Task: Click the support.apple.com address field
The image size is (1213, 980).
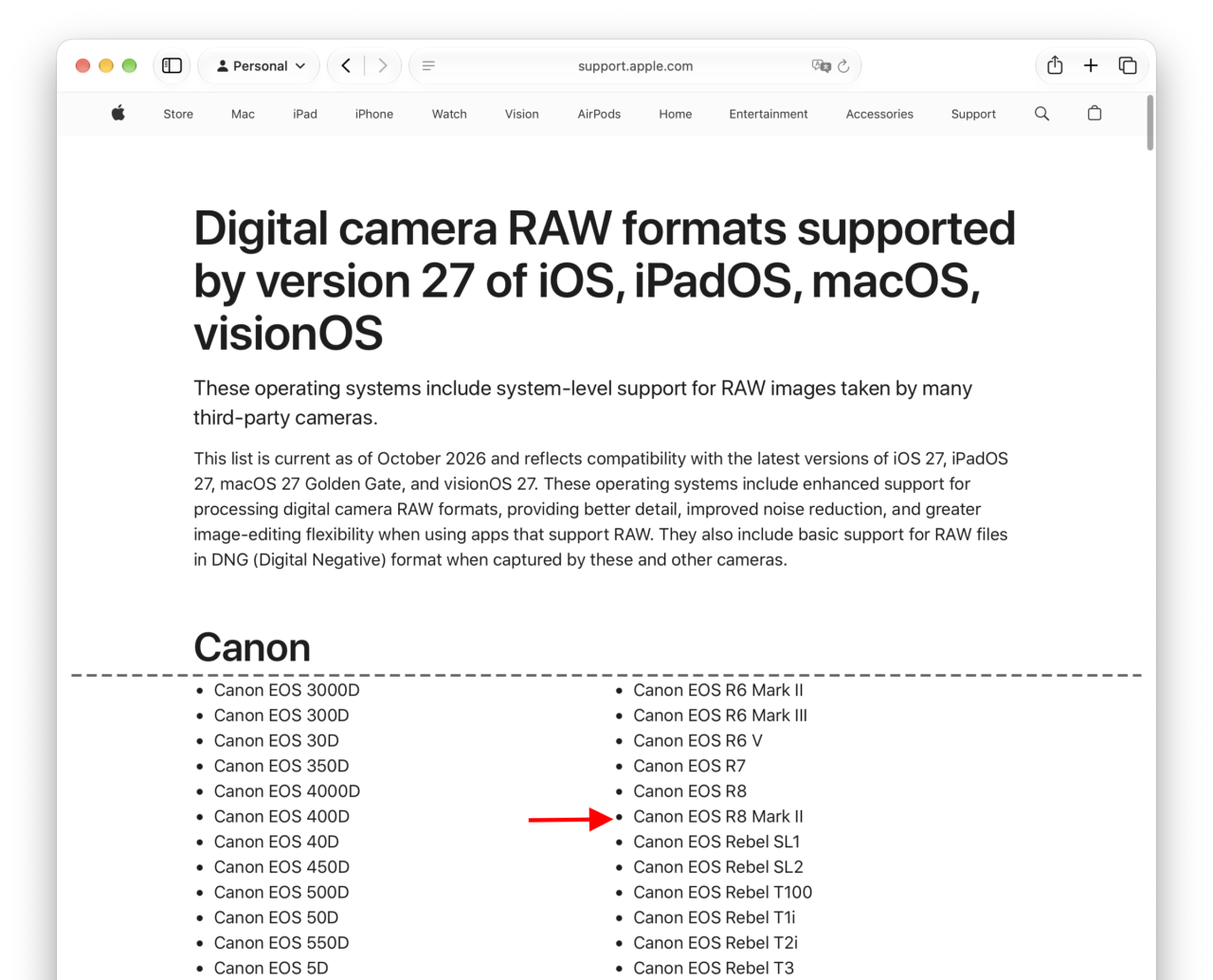Action: click(x=635, y=65)
